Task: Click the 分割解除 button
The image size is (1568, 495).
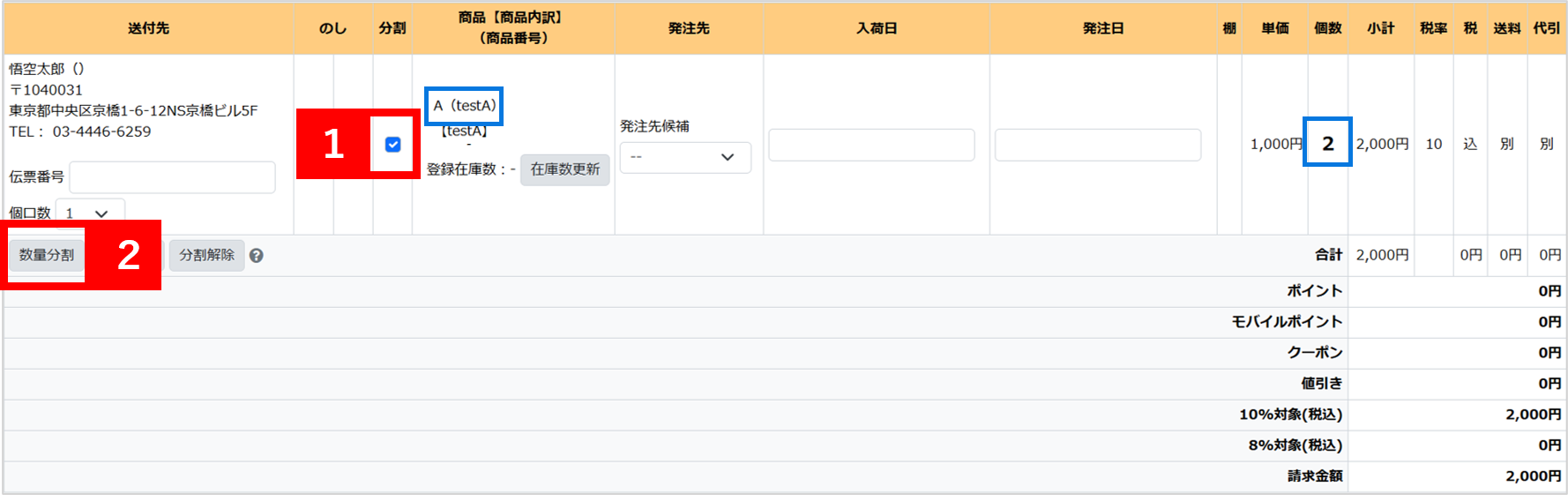Action: pos(206,255)
